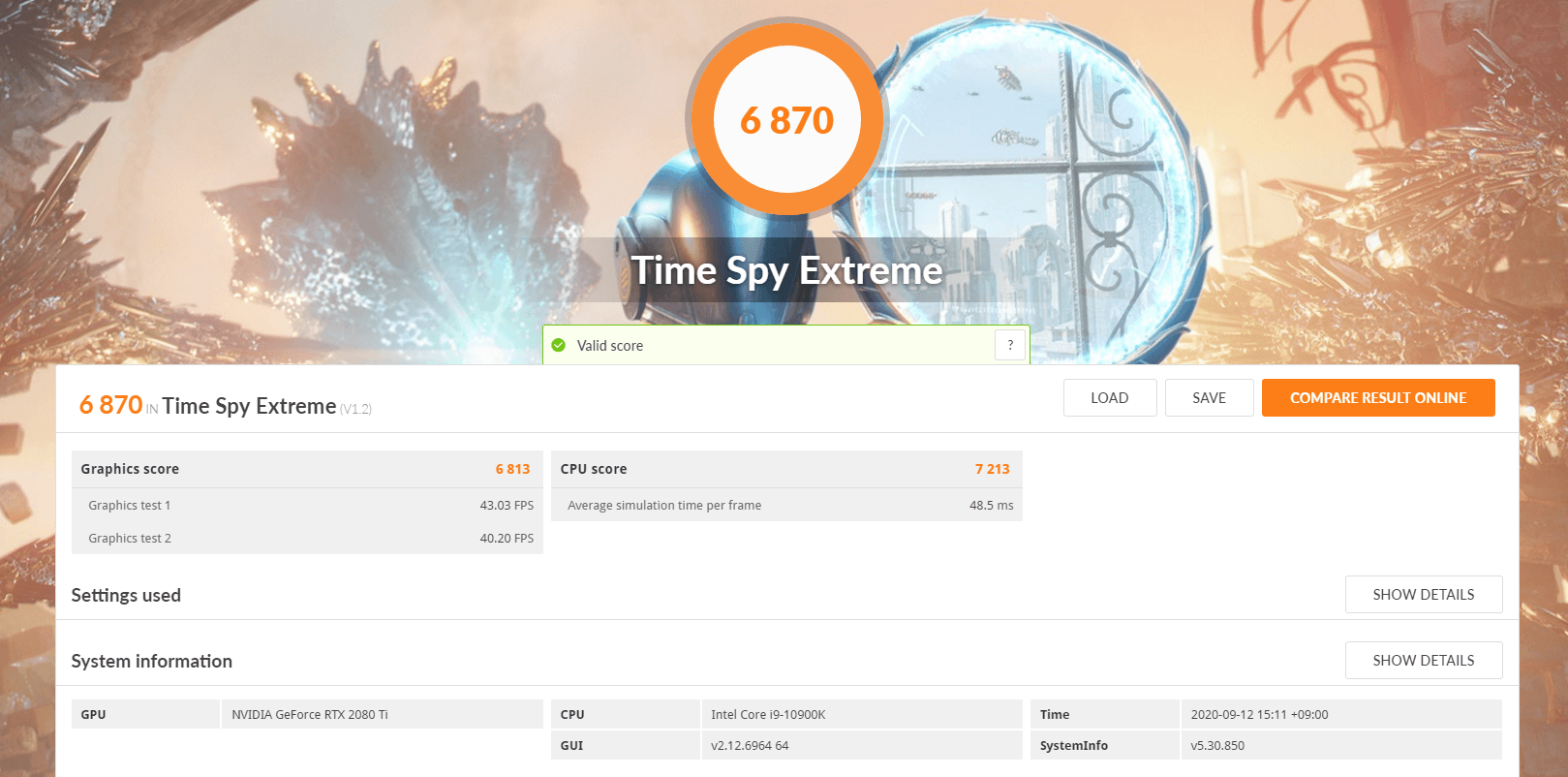Select the timestamp '2020-09-12 15:11 +09:00'
The height and width of the screenshot is (777, 1568).
(1259, 715)
